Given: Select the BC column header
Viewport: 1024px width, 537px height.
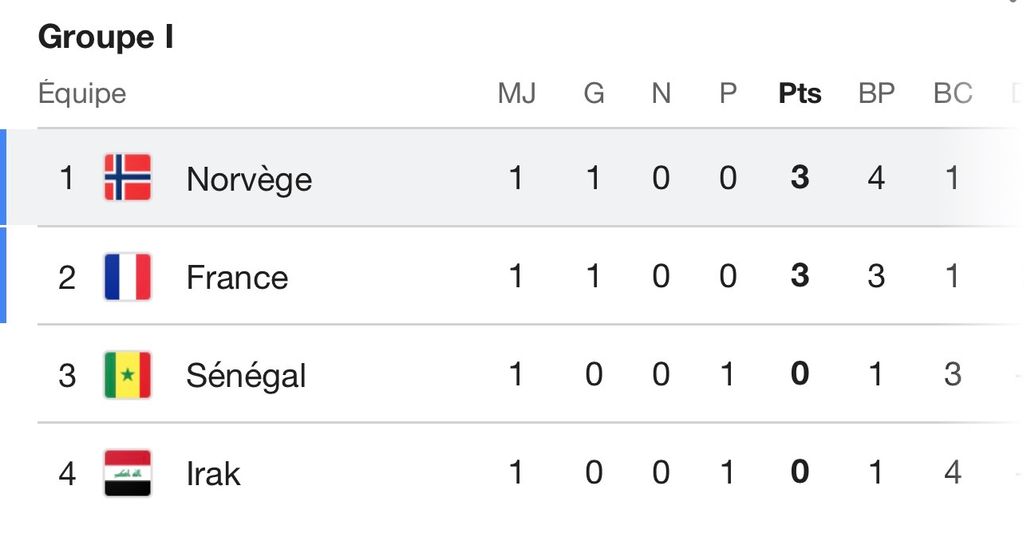Looking at the screenshot, I should pyautogui.click(x=953, y=93).
